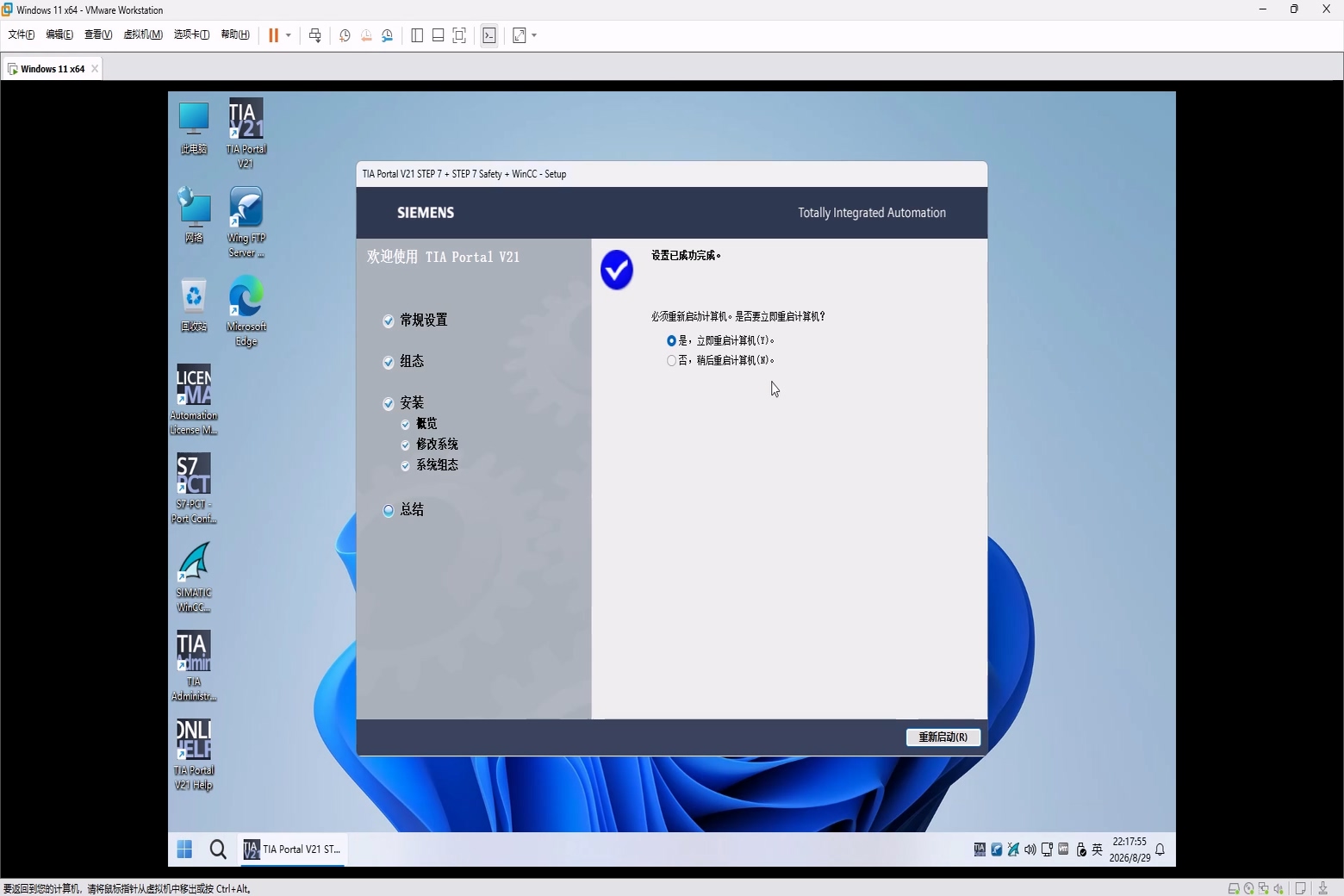Click the TIA Portal V21 taskbar button

point(292,849)
